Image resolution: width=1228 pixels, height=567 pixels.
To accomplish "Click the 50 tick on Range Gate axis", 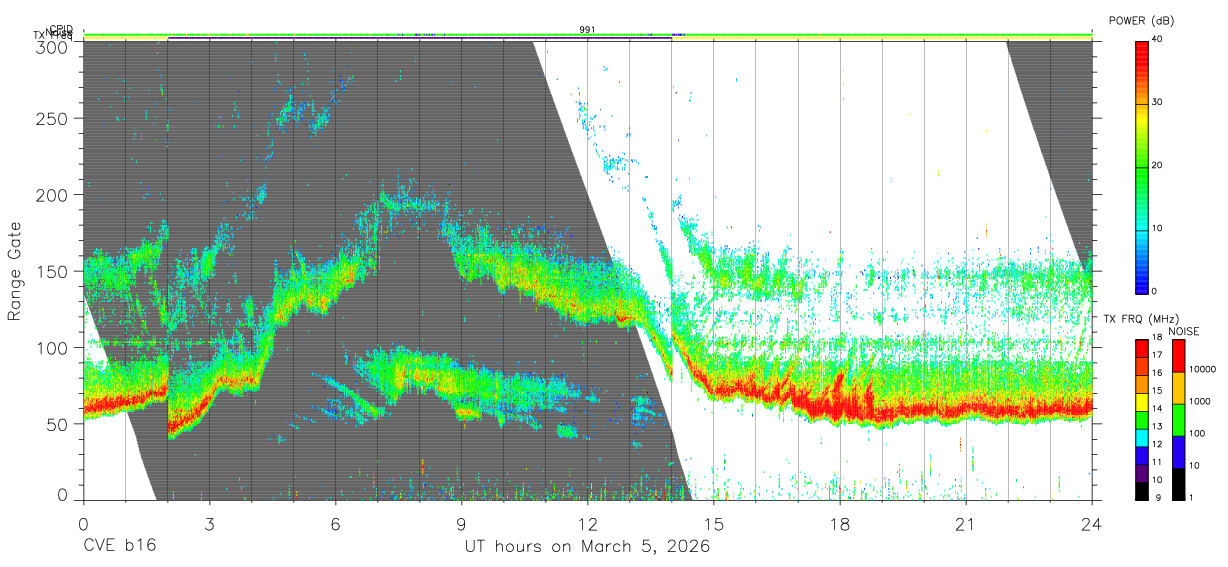I will [59, 423].
